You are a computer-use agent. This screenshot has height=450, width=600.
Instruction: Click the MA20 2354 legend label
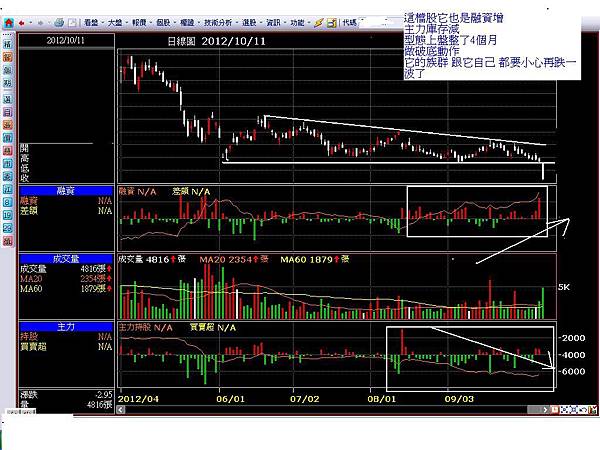click(234, 259)
